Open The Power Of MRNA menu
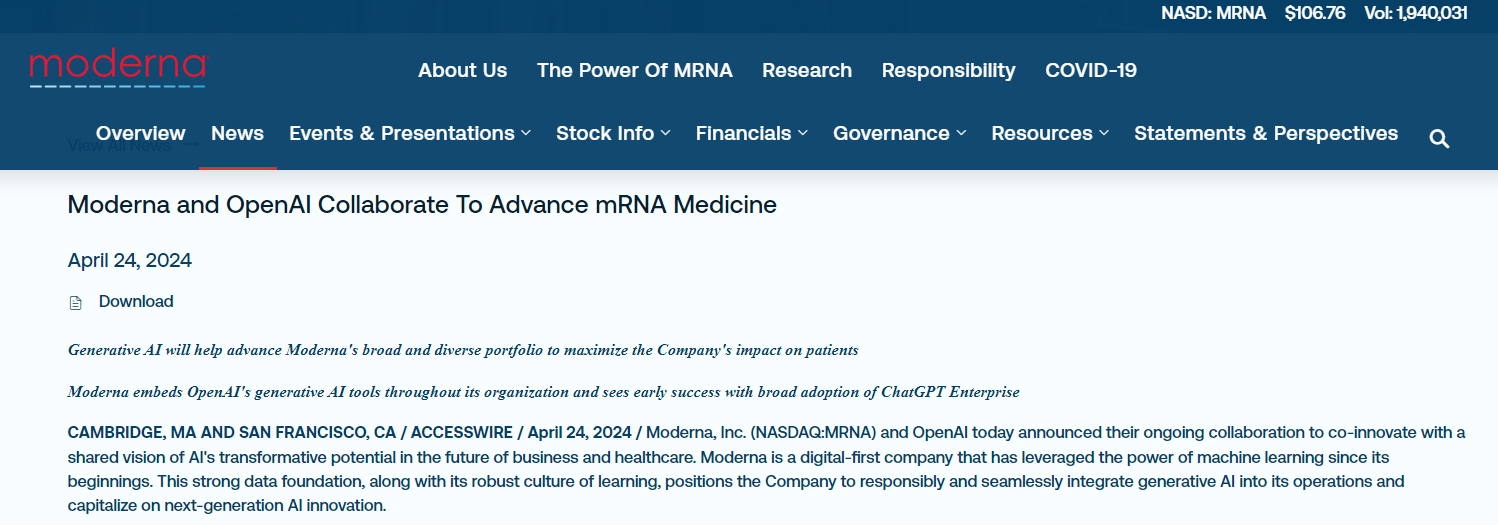This screenshot has height=525, width=1498. tap(634, 70)
